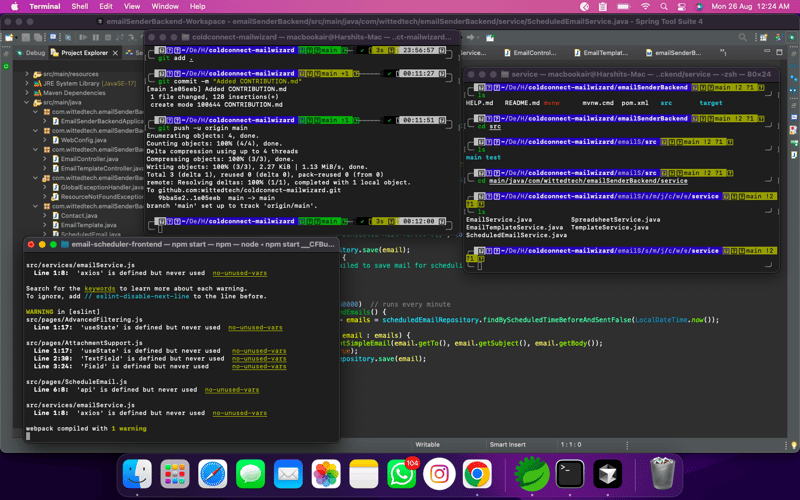The width and height of the screenshot is (800, 500).
Task: Click the Wi-Fi icon in the menu bar
Action: click(645, 7)
